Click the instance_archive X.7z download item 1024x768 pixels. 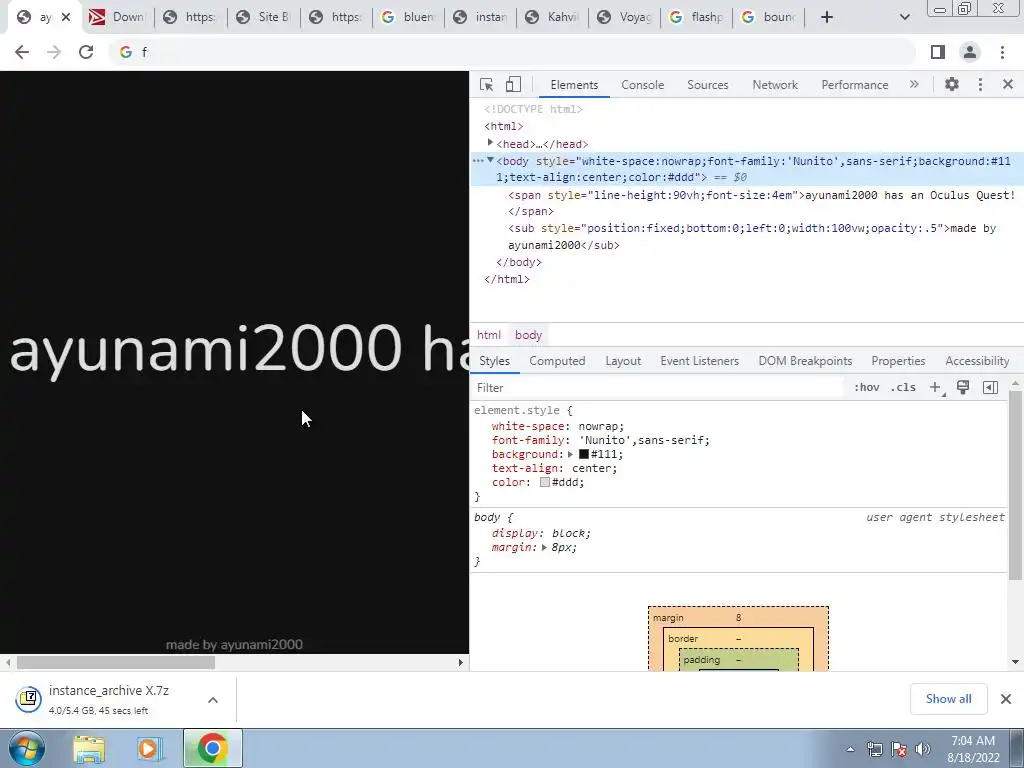108,699
